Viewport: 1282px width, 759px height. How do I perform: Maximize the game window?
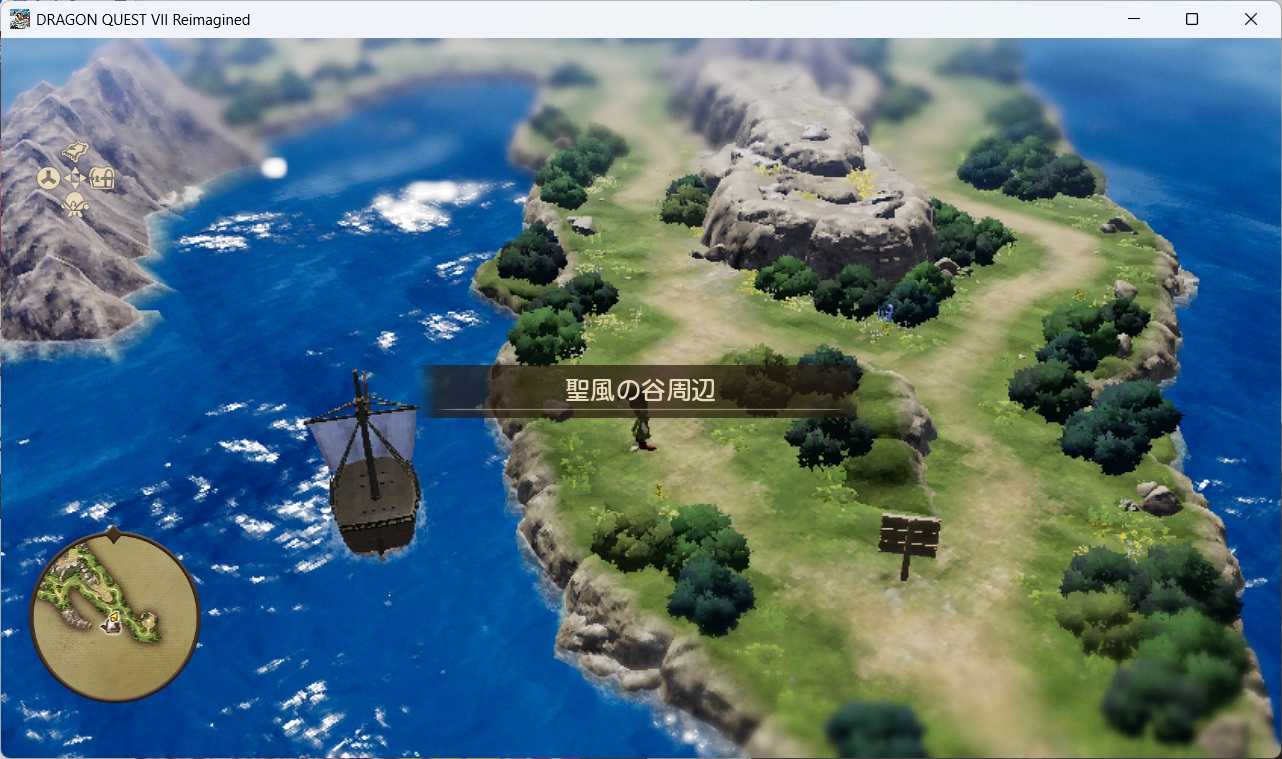(1192, 19)
